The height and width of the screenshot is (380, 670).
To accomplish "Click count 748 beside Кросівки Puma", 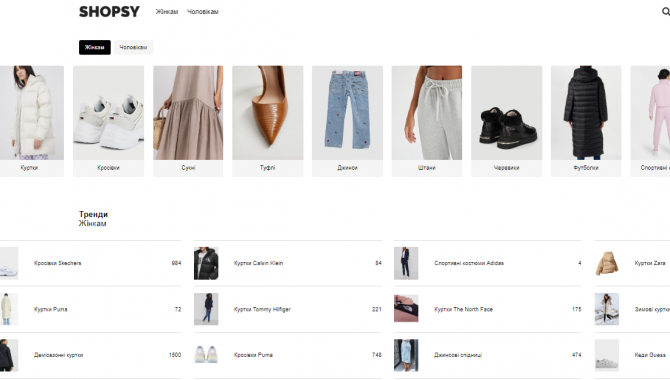I will (376, 355).
